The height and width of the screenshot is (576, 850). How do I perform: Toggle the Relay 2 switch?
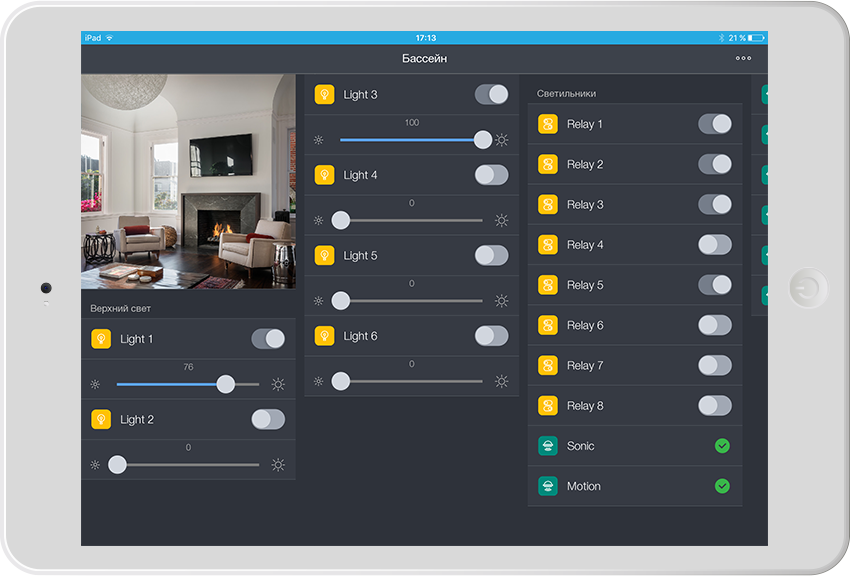pos(715,164)
